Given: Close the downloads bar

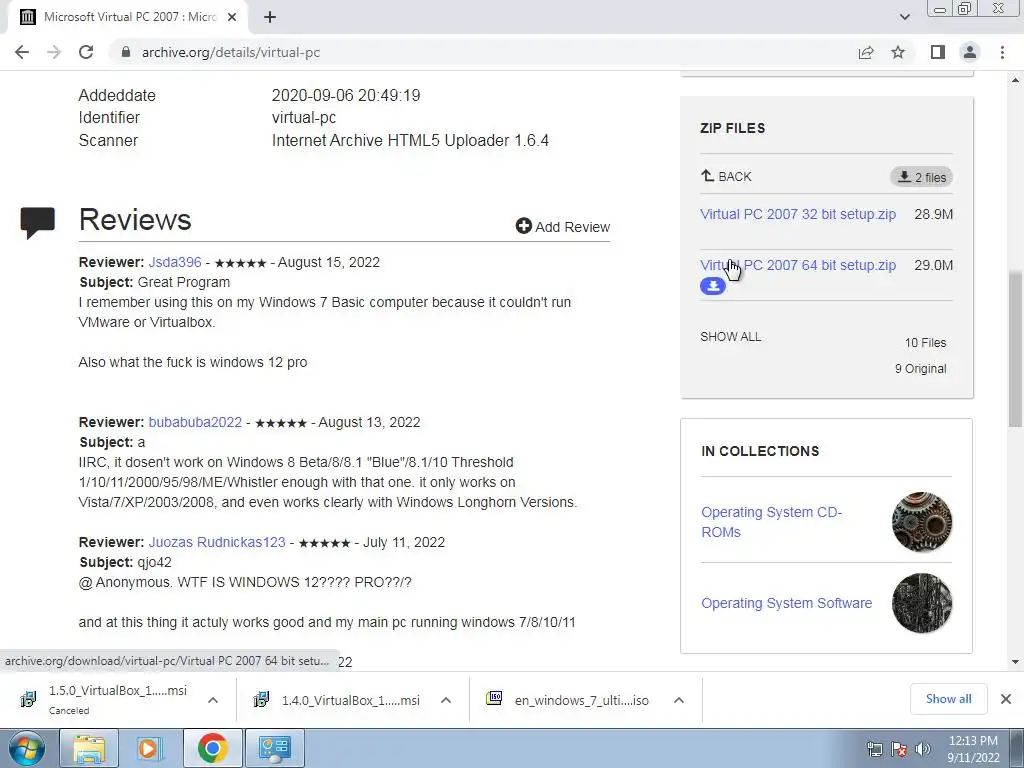Looking at the screenshot, I should 1006,699.
